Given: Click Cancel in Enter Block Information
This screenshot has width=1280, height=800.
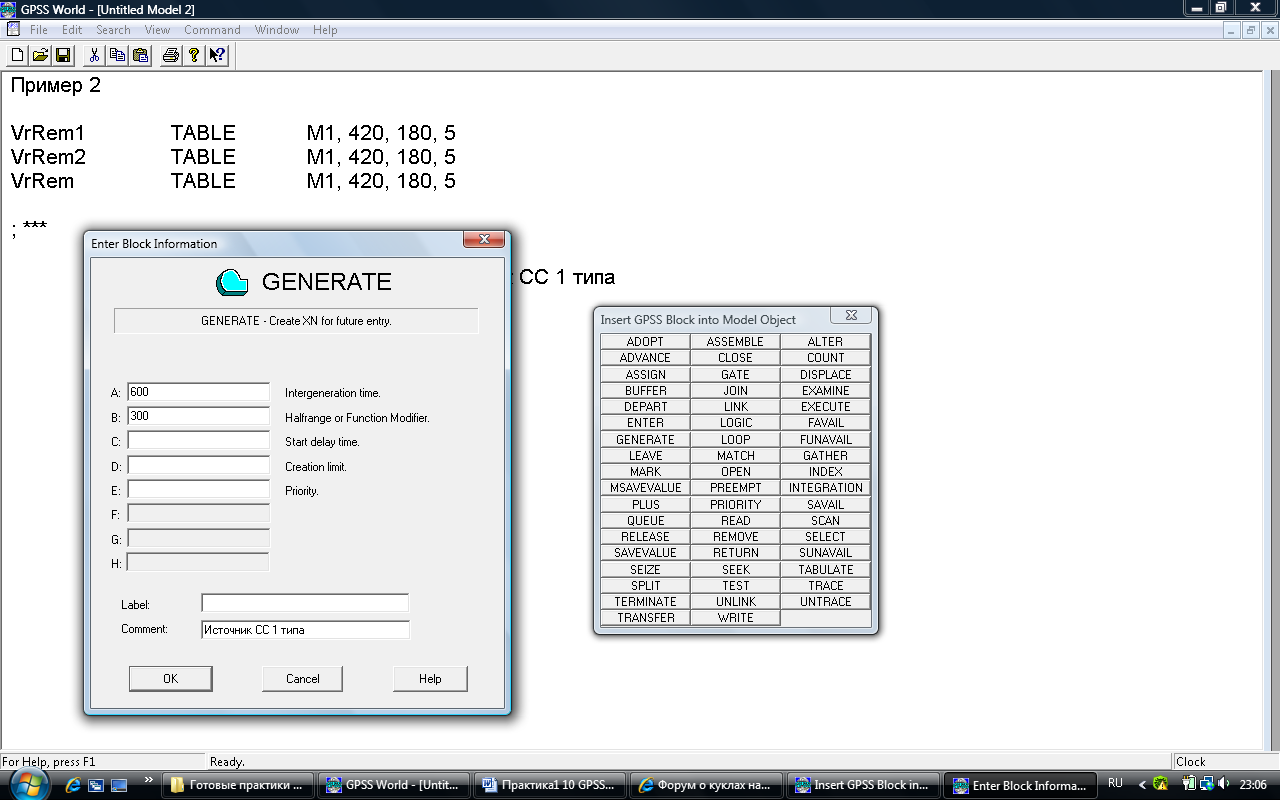Looking at the screenshot, I should point(302,678).
